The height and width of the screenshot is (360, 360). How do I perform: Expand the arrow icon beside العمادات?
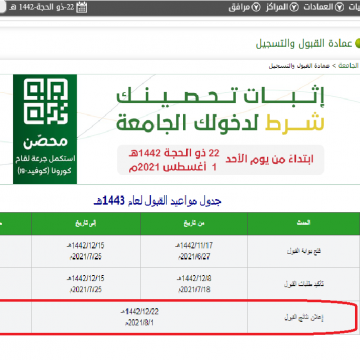339,7
